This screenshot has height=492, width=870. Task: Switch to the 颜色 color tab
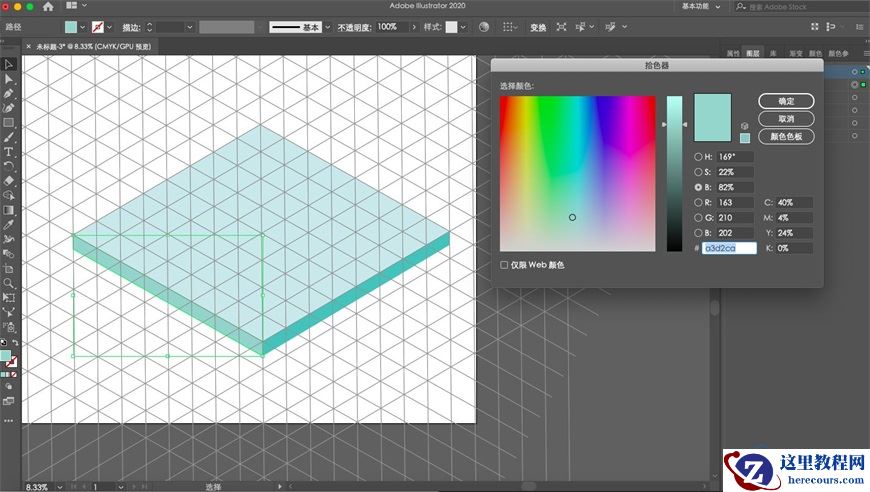[x=815, y=53]
